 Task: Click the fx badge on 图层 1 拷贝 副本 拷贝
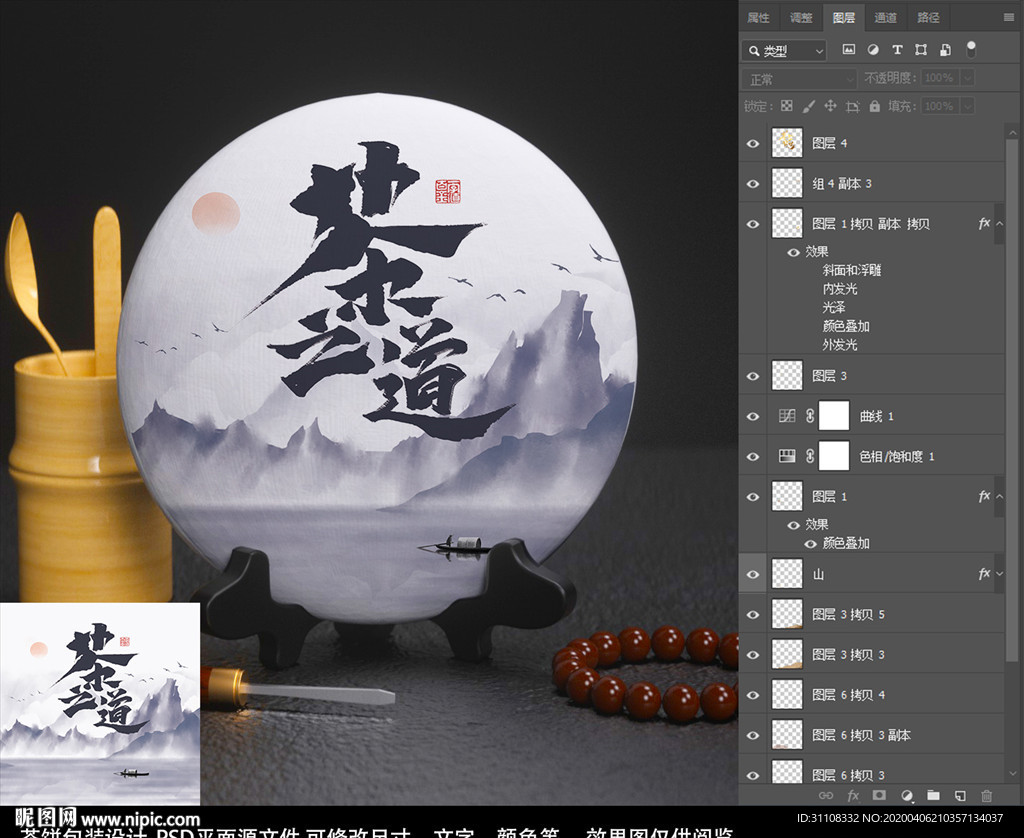(984, 224)
